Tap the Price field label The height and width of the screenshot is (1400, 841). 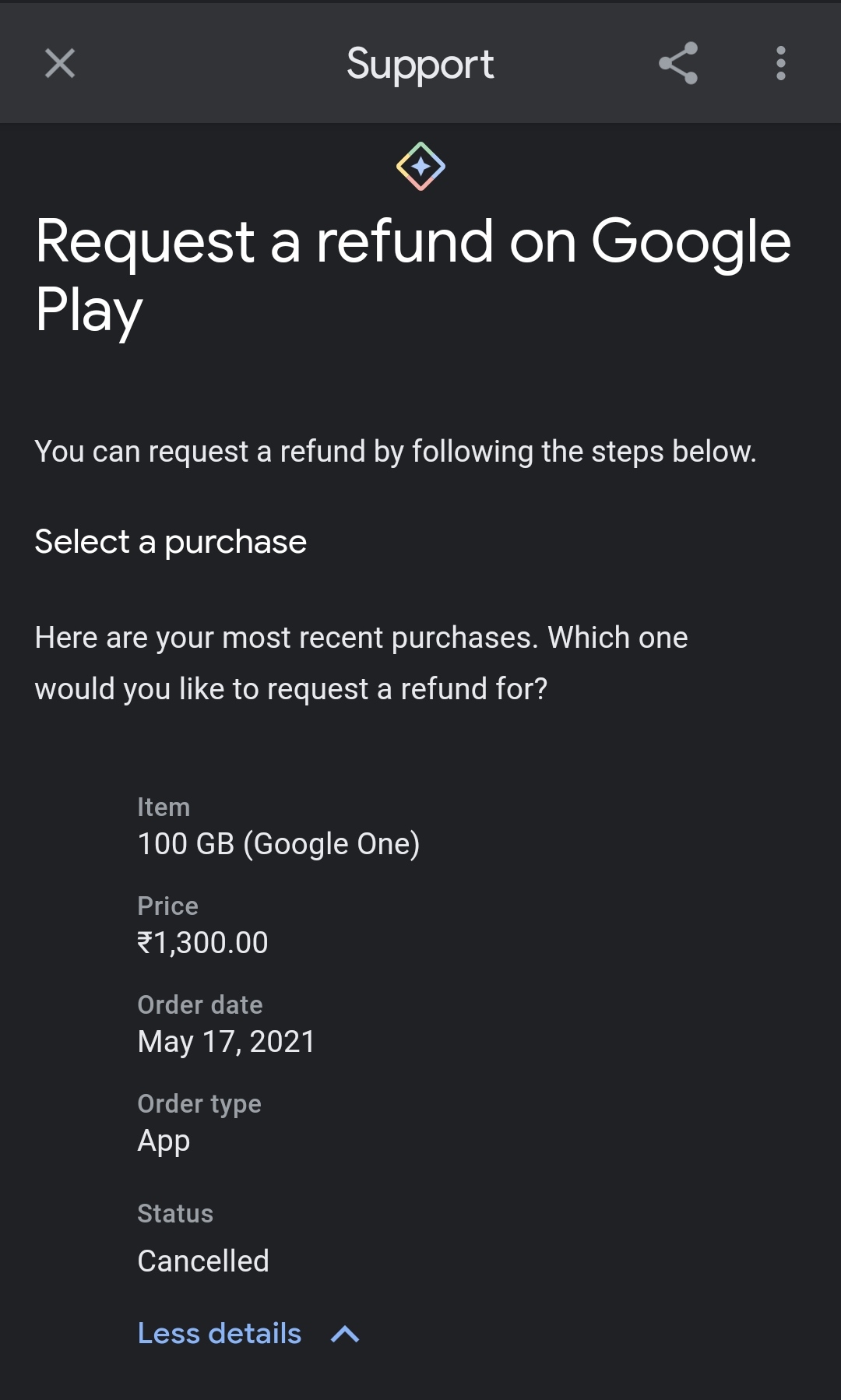pyautogui.click(x=167, y=906)
